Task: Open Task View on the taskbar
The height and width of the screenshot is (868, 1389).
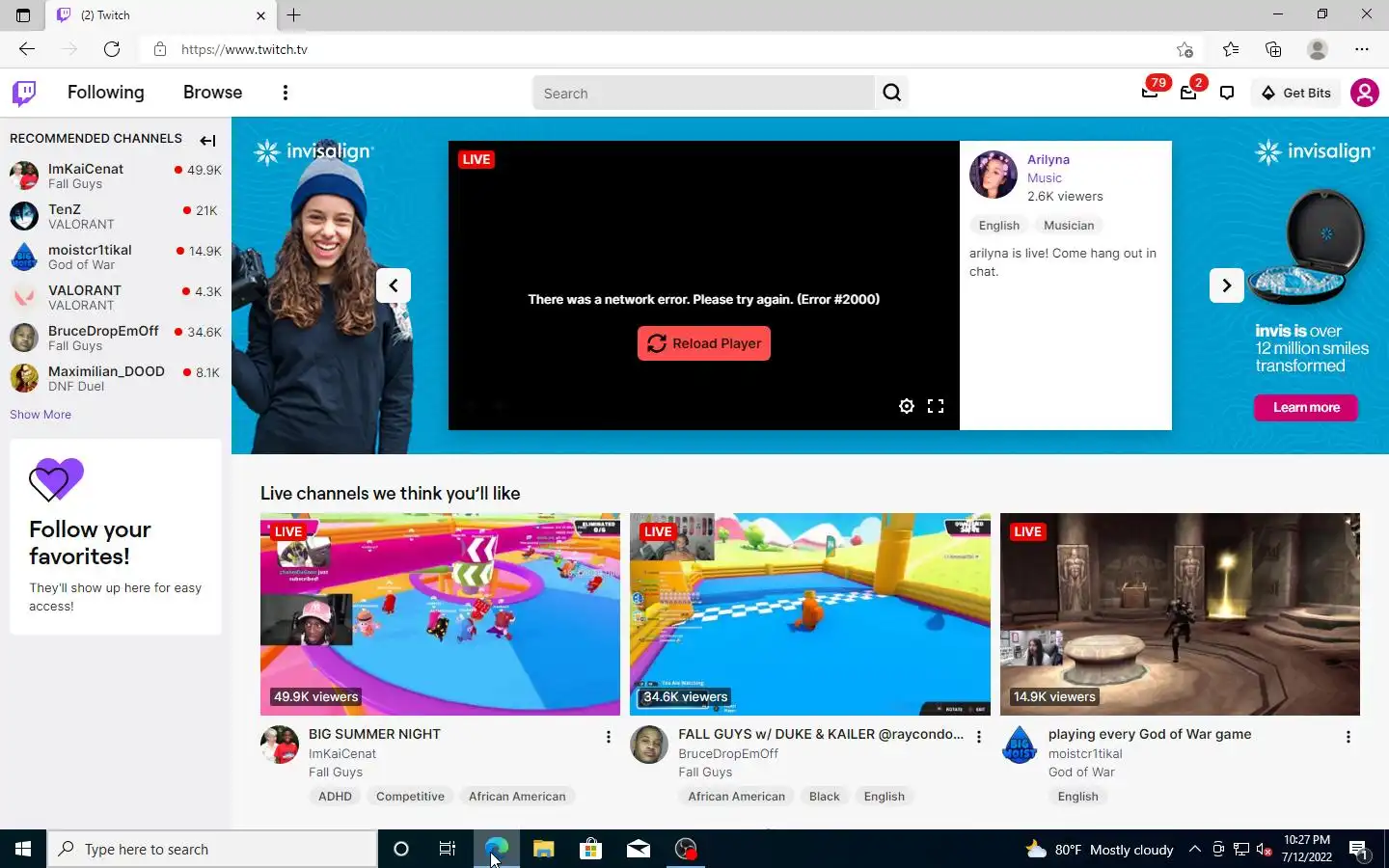Action: (x=448, y=849)
